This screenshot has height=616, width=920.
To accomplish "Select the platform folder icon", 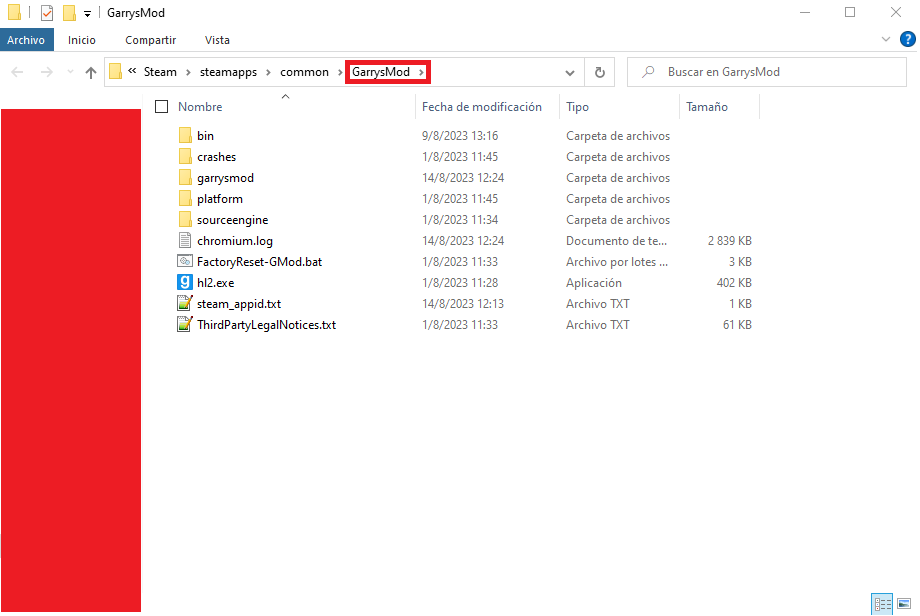I will click(x=185, y=199).
